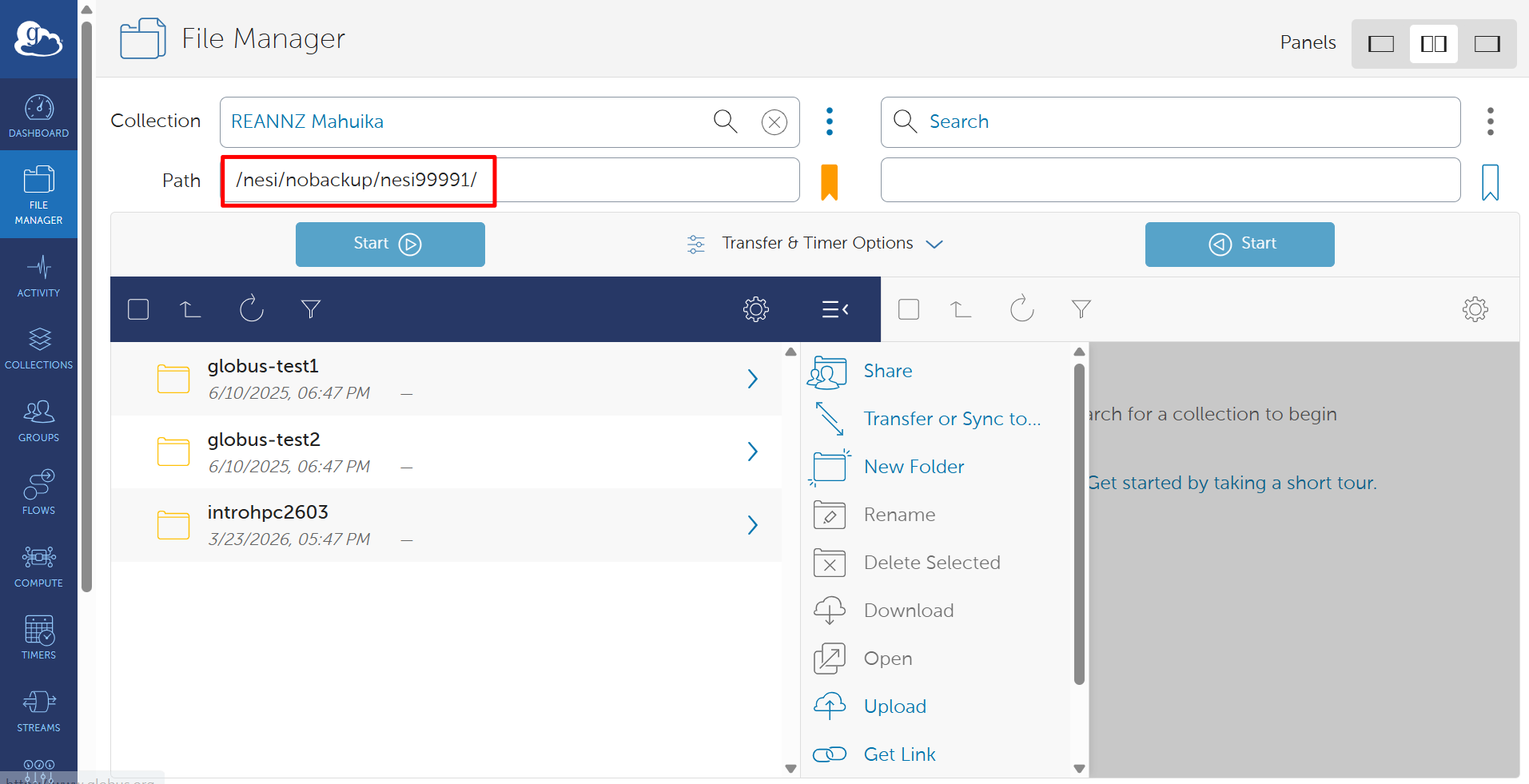
Task: Open Flows in the sidebar
Action: point(38,493)
